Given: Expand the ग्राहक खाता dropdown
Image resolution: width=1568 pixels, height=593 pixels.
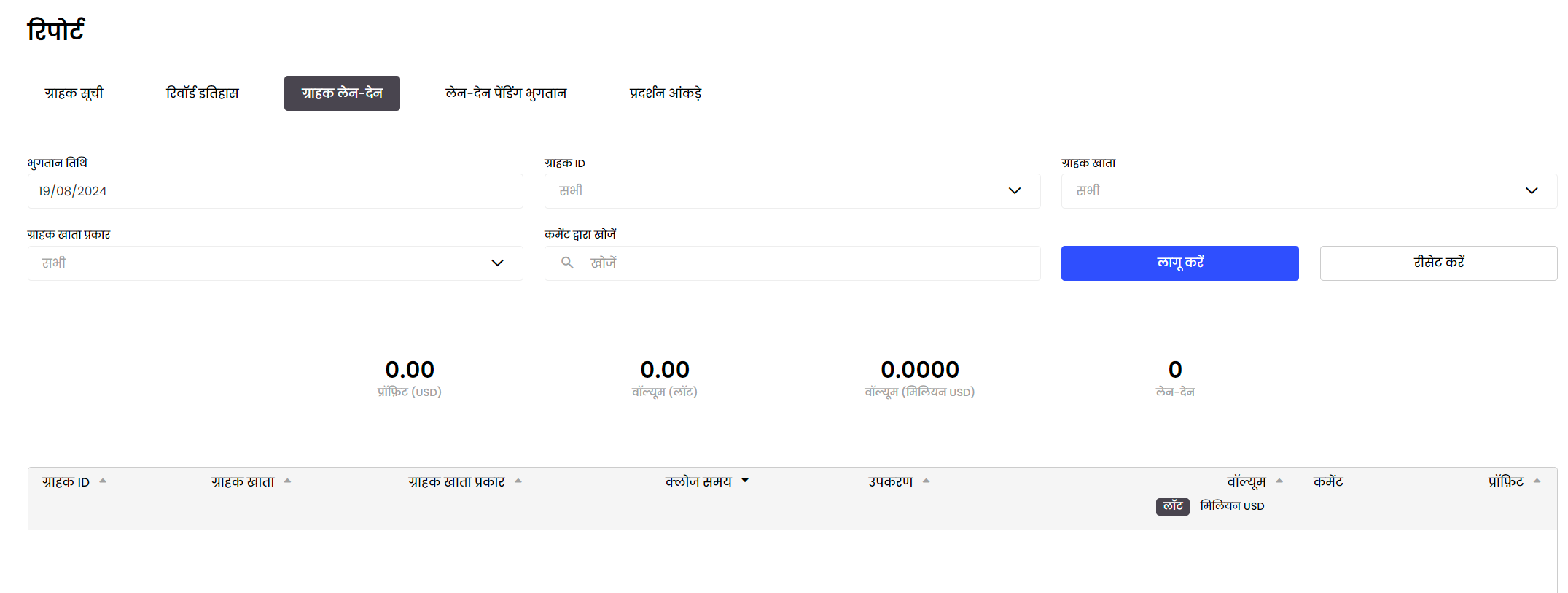Looking at the screenshot, I should pyautogui.click(x=1309, y=191).
